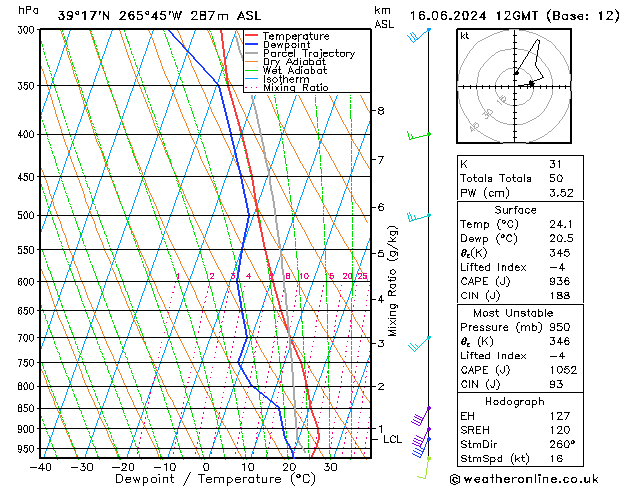Click the purple wind barb at 900 hPa
Image resolution: width=629 pixels, height=486 pixels.
point(421,437)
